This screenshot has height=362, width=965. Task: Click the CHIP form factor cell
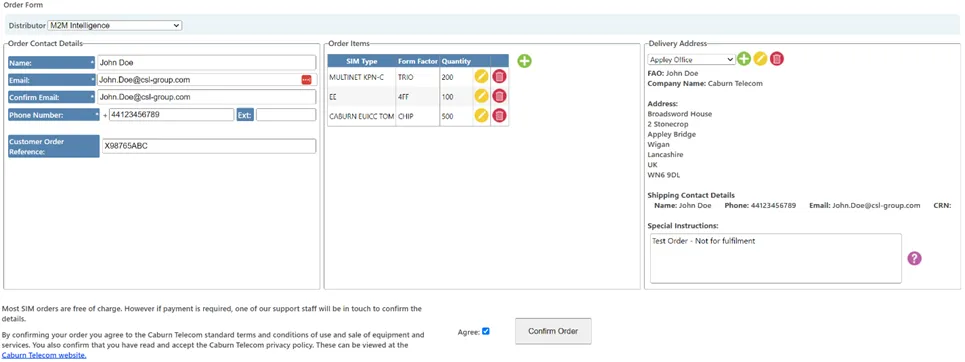418,116
